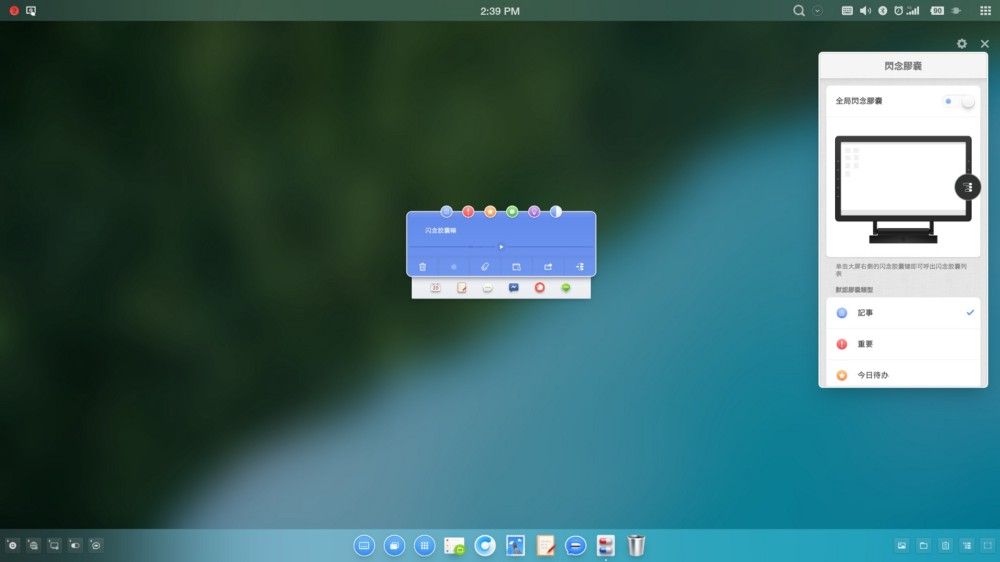Click the round capsule list button on monitor preview

(967, 187)
